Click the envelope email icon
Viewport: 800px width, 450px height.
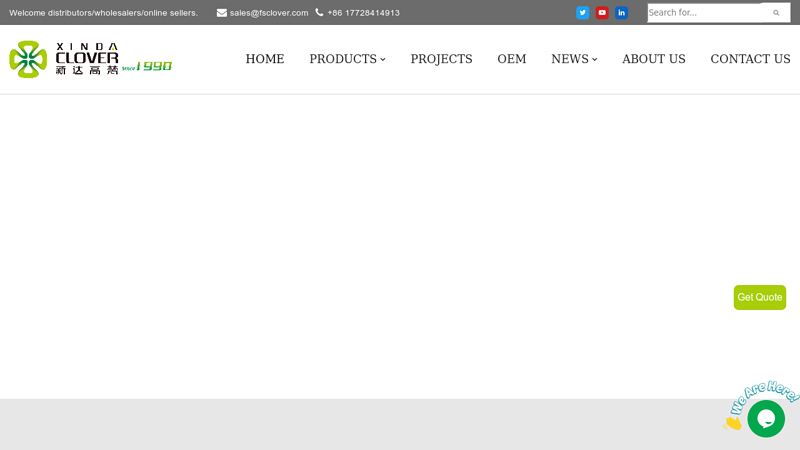coord(221,13)
